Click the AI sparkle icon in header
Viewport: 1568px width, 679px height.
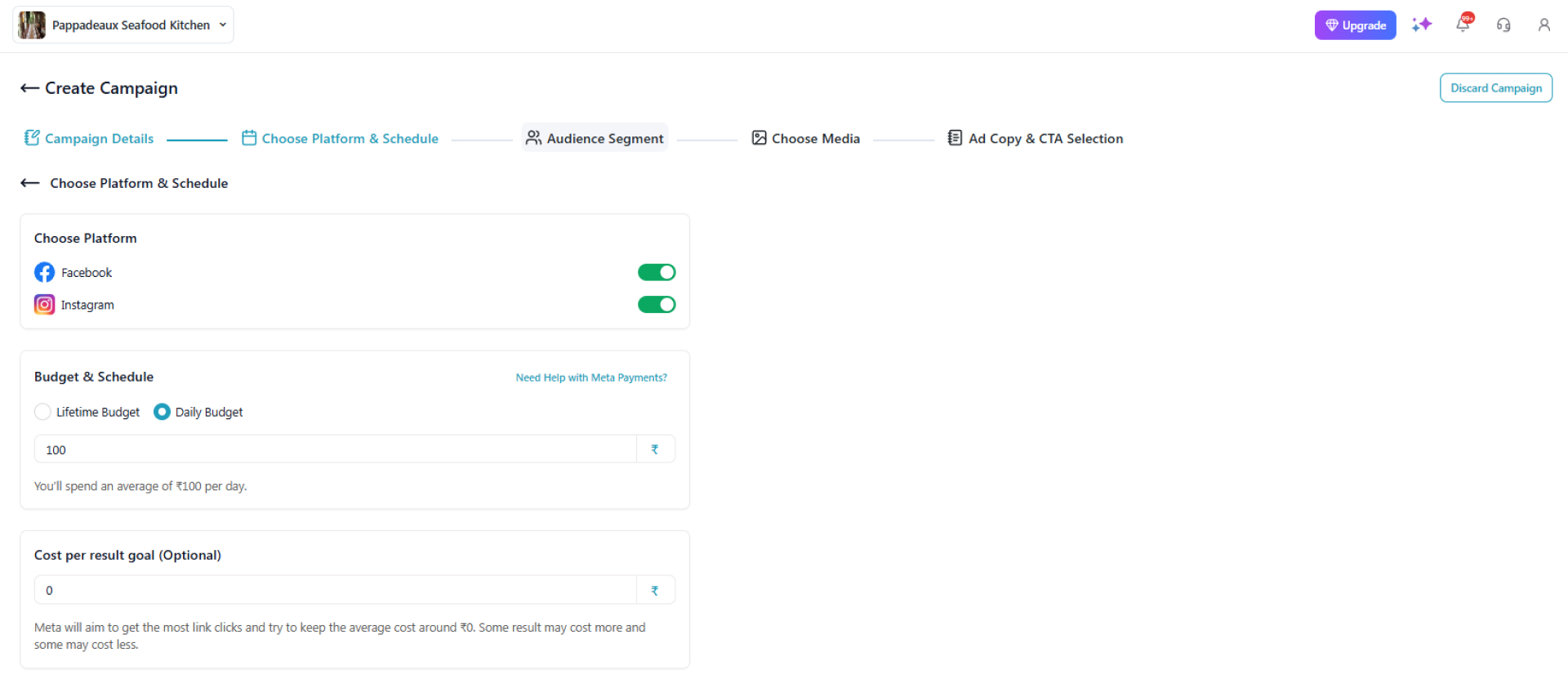click(1421, 25)
